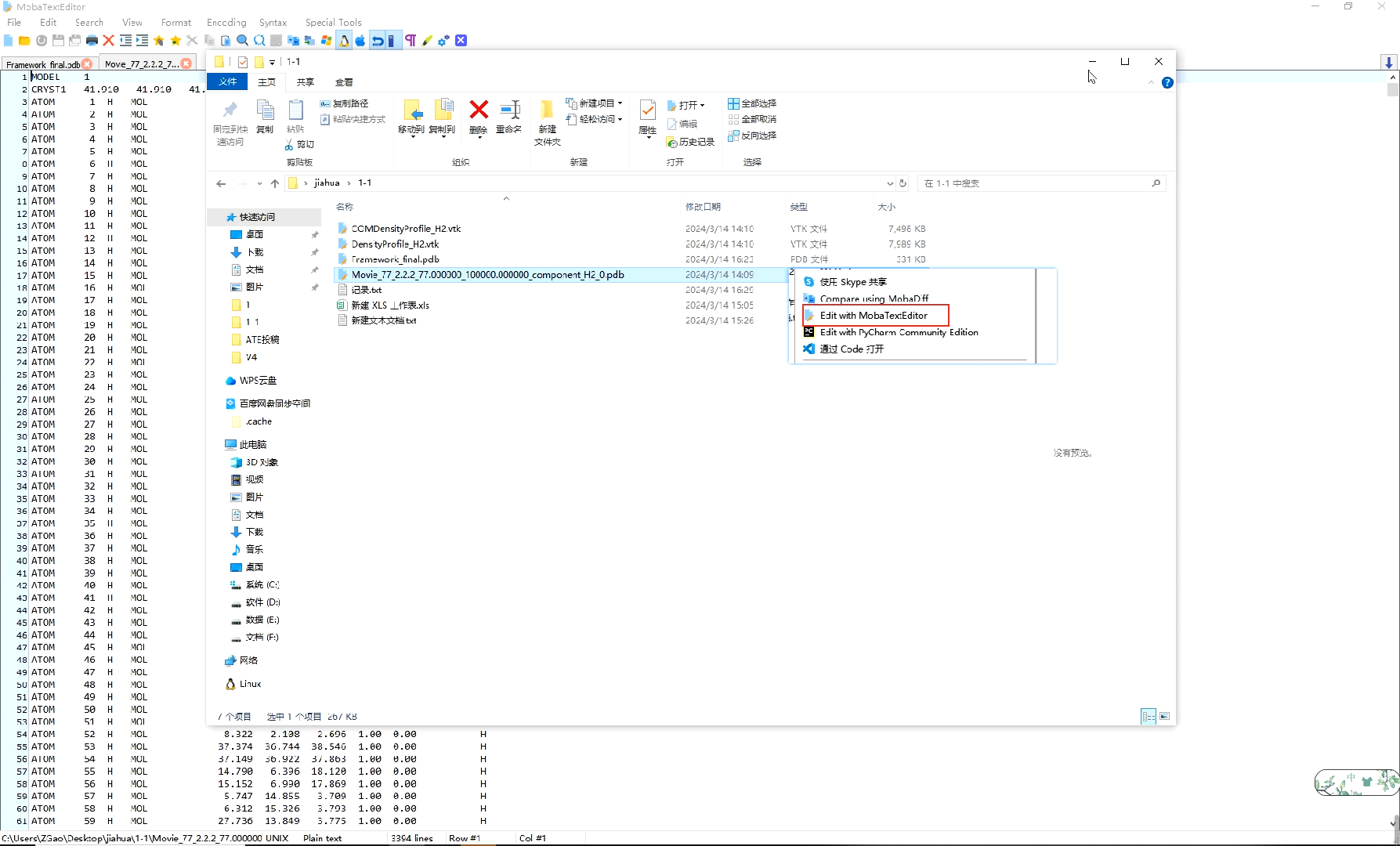Viewport: 1400px width, 846px height.
Task: Click the blue help question mark icon
Action: pos(1167,82)
